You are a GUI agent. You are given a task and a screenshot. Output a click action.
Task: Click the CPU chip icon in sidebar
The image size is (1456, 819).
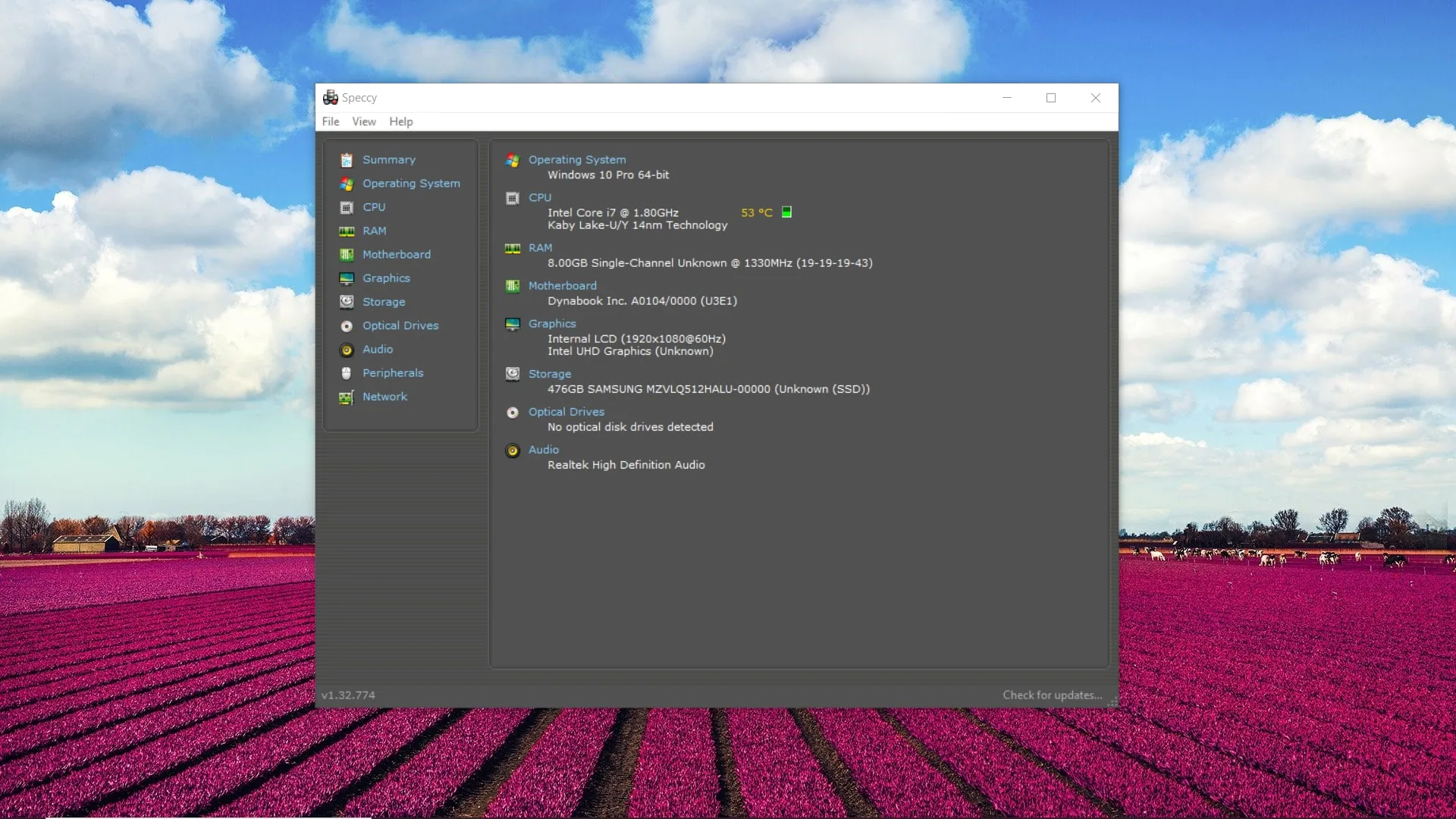[347, 207]
